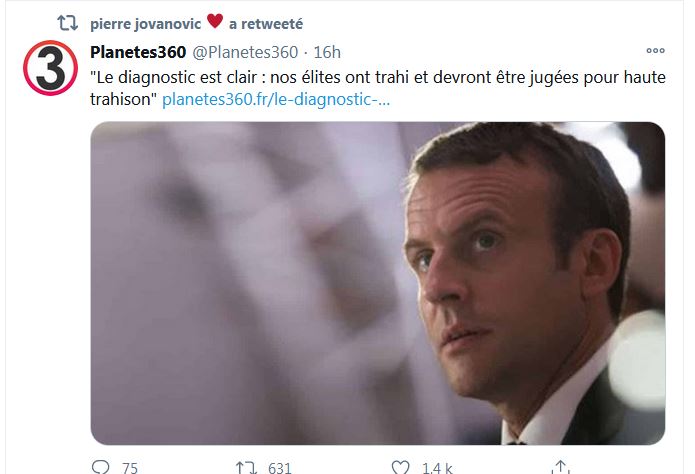The image size is (695, 474).
Task: Click the @Planetes360 handle
Action: point(248,52)
